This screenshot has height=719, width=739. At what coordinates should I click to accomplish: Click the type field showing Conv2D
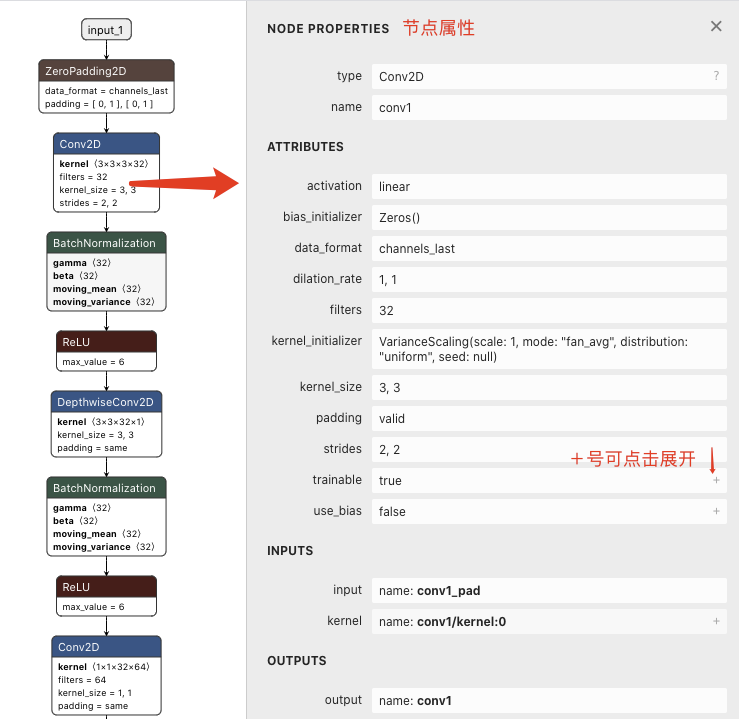tap(549, 76)
